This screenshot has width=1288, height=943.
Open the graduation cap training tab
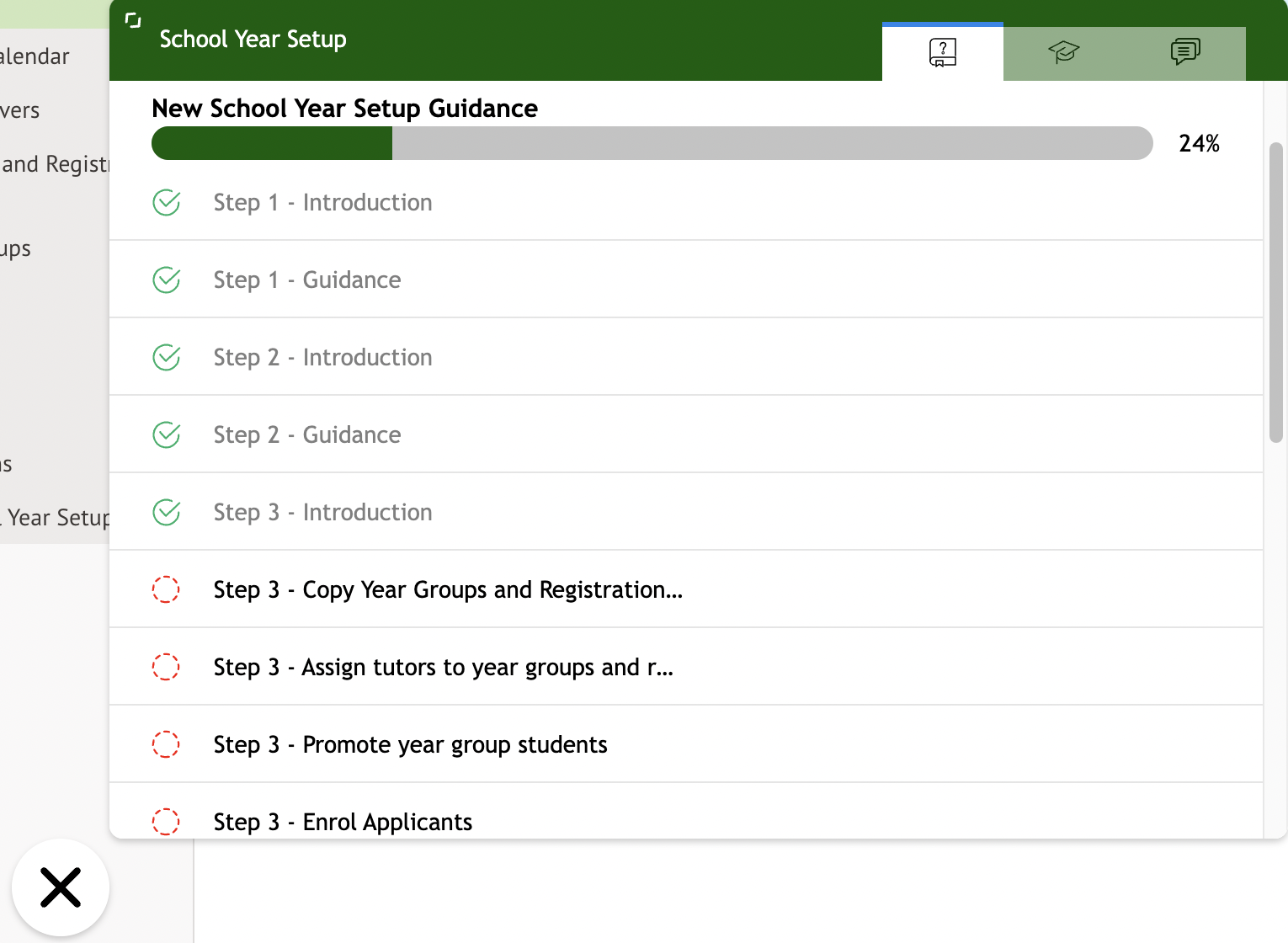[1063, 52]
